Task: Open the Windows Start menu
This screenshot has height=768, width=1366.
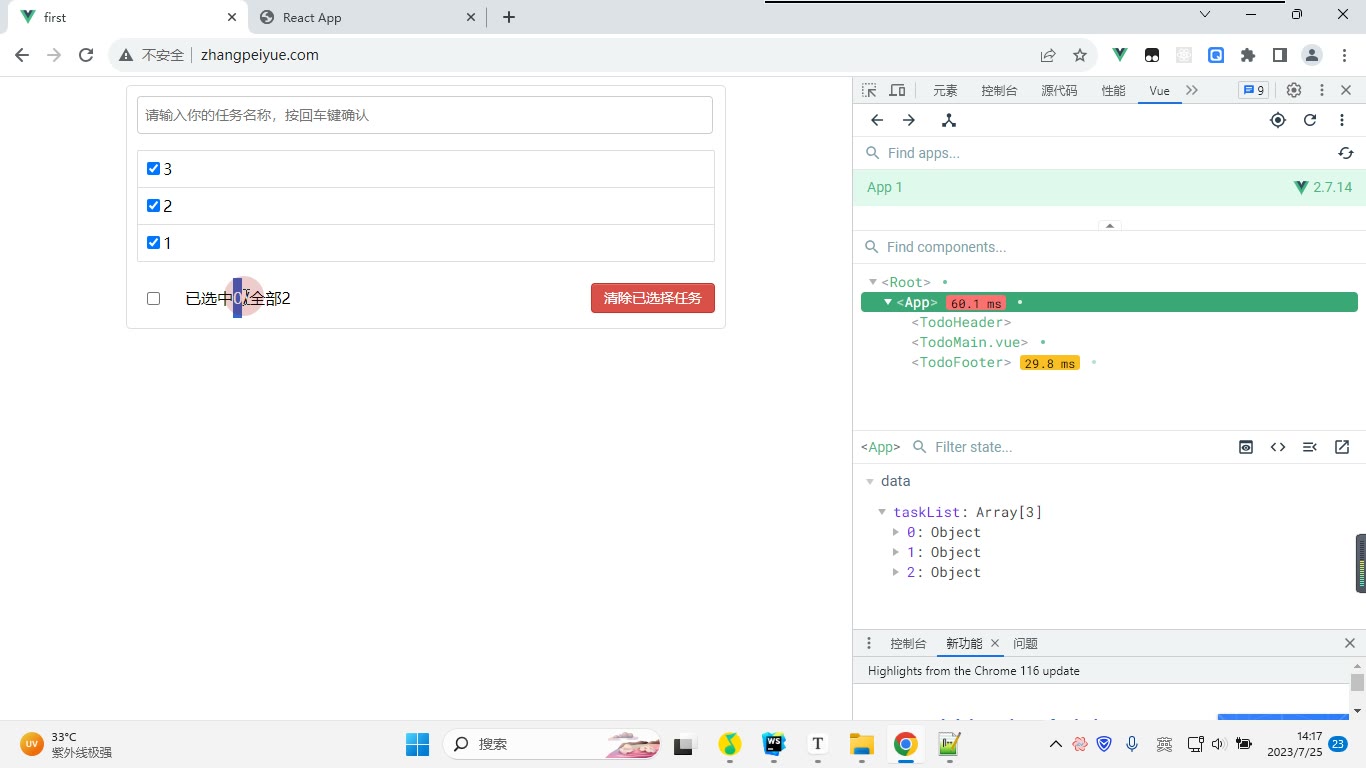Action: click(x=417, y=744)
